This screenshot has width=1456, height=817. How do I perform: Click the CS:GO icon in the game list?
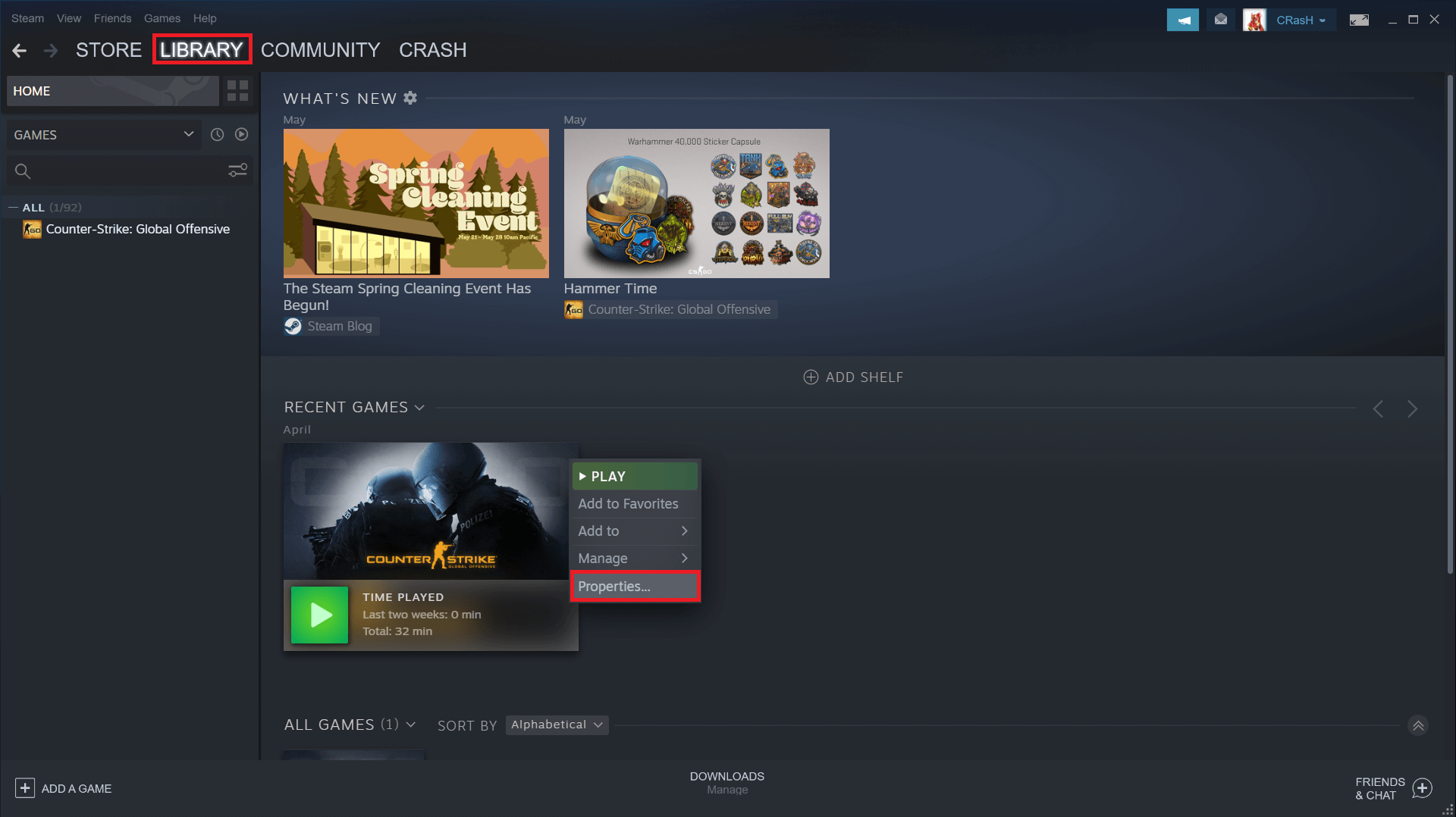tap(32, 229)
